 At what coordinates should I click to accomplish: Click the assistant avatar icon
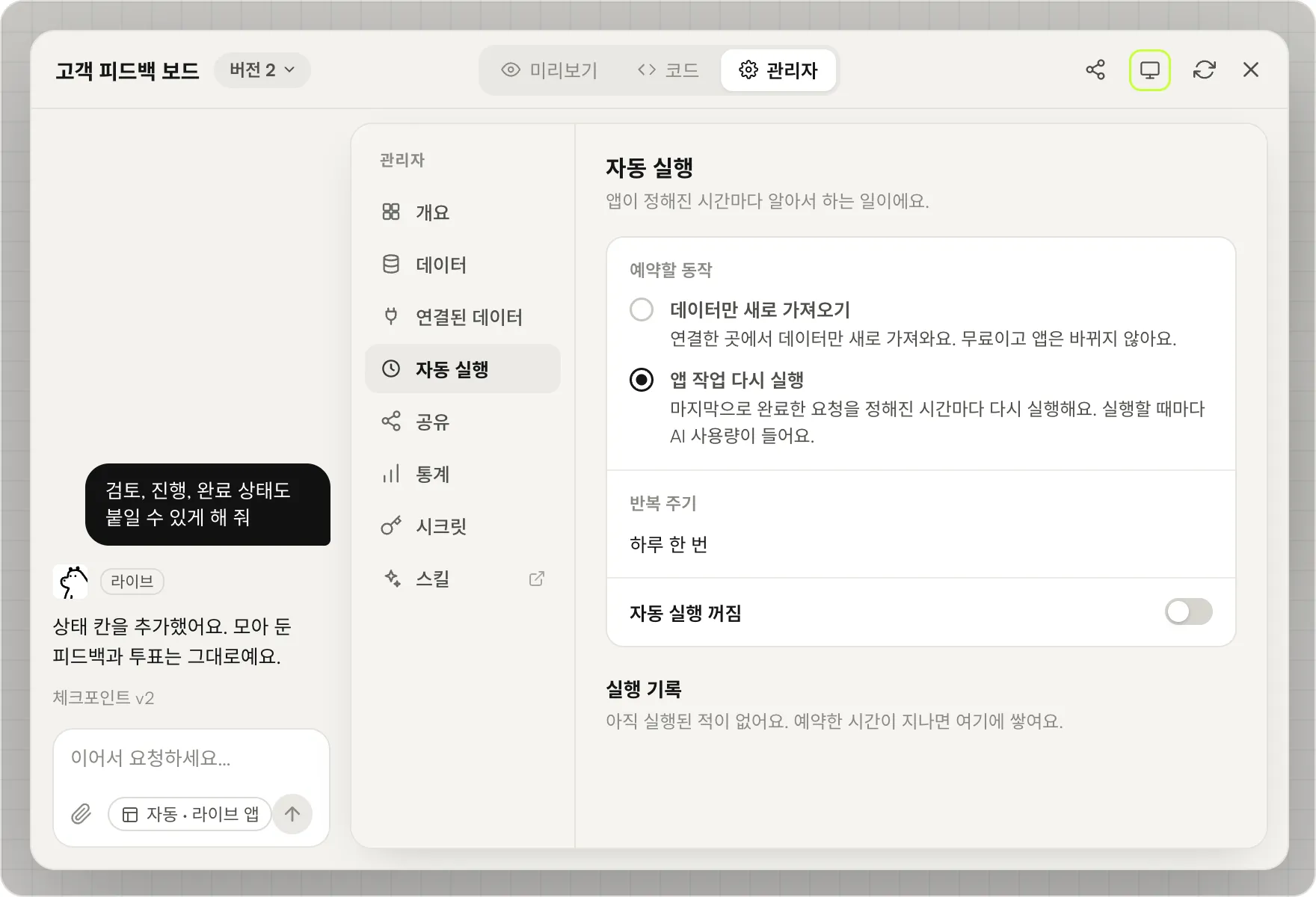pos(70,582)
